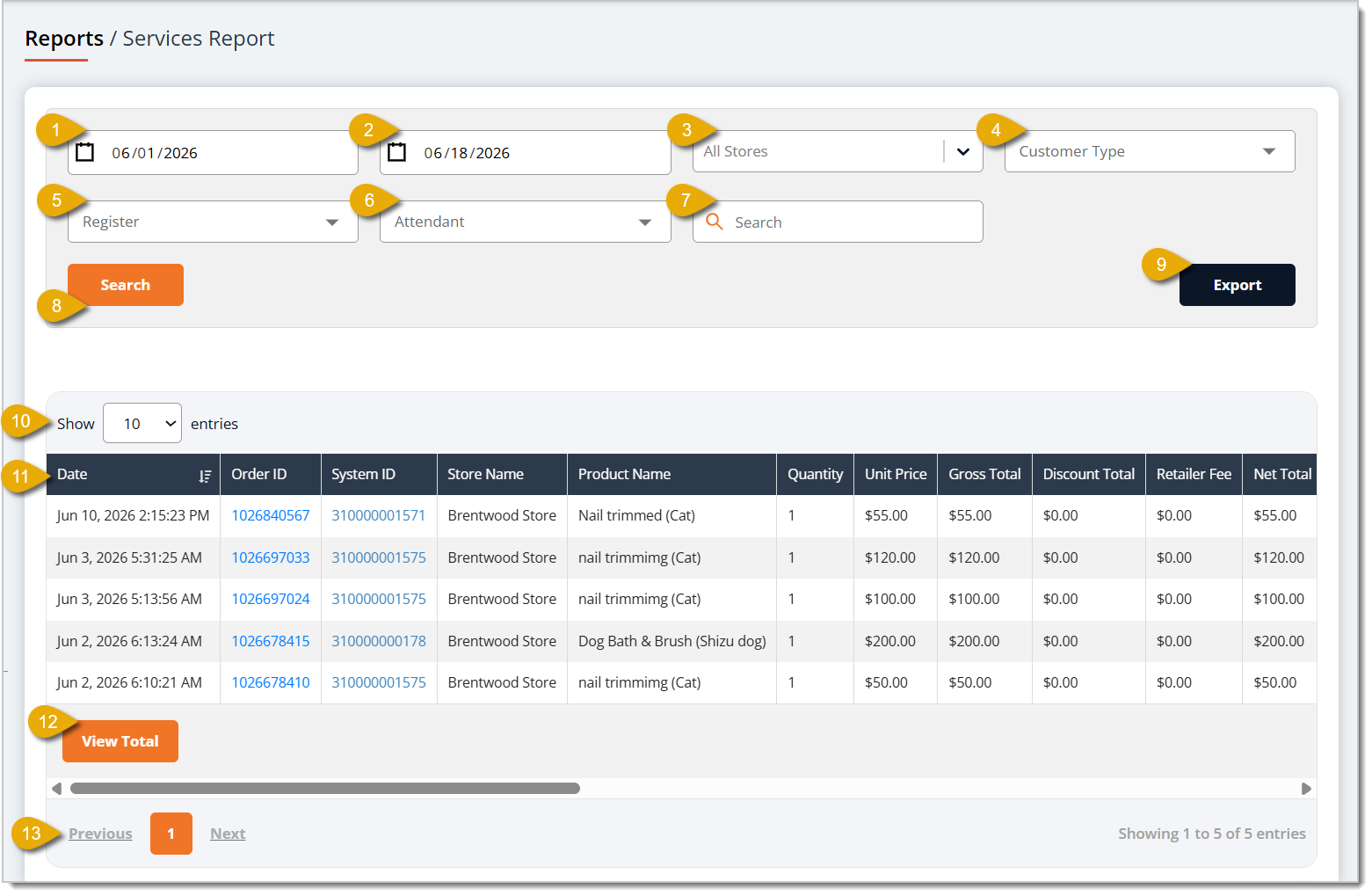The image size is (1372, 896).
Task: Sort by Net Total column header
Action: click(1281, 474)
